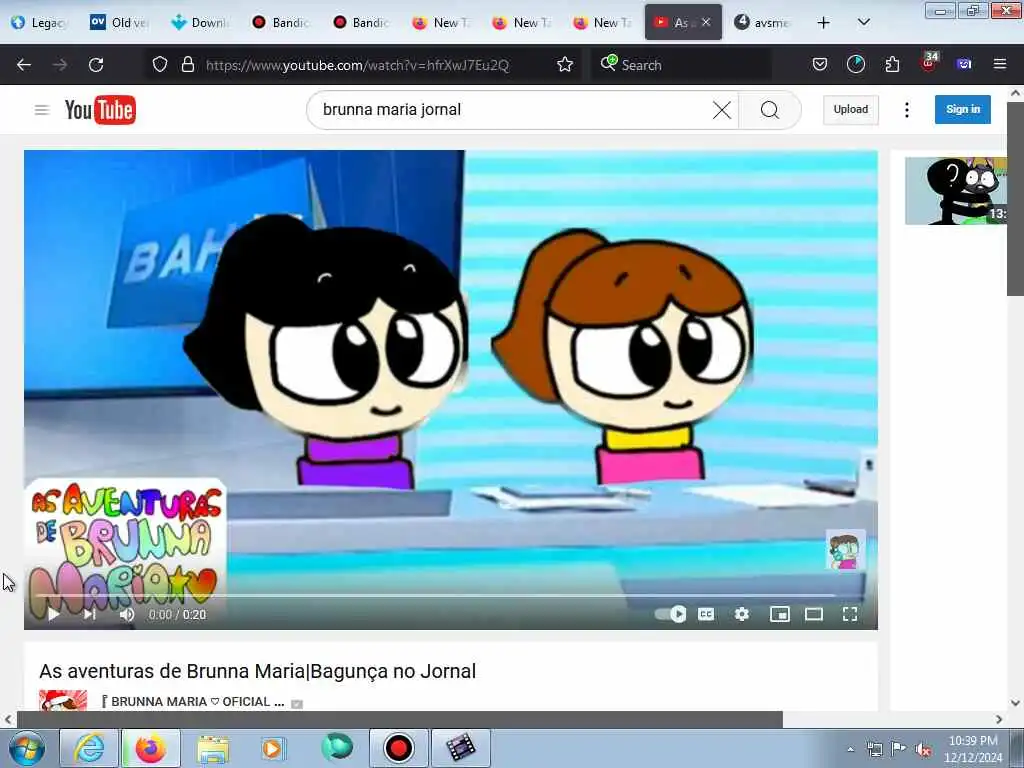Click the Sign in button
This screenshot has width=1024, height=768.
click(963, 110)
